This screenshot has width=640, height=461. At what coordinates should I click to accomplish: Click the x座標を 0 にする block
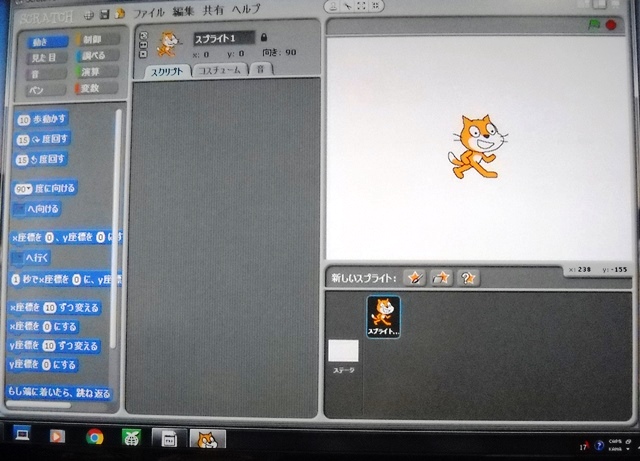(x=43, y=326)
